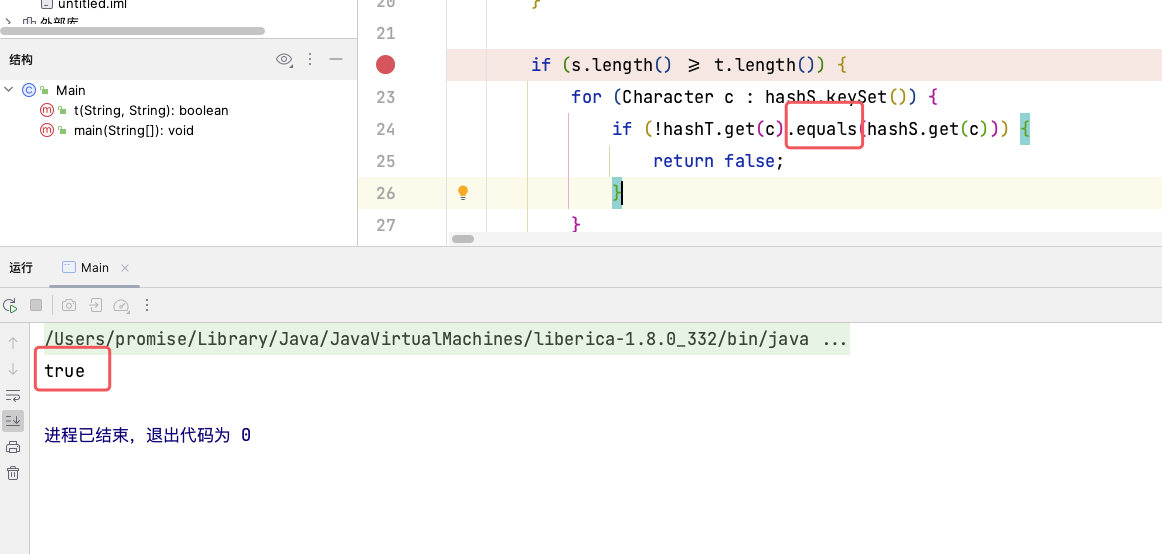Click the '.equals' call on line 24
Viewport: 1162px width, 554px height.
pos(824,129)
